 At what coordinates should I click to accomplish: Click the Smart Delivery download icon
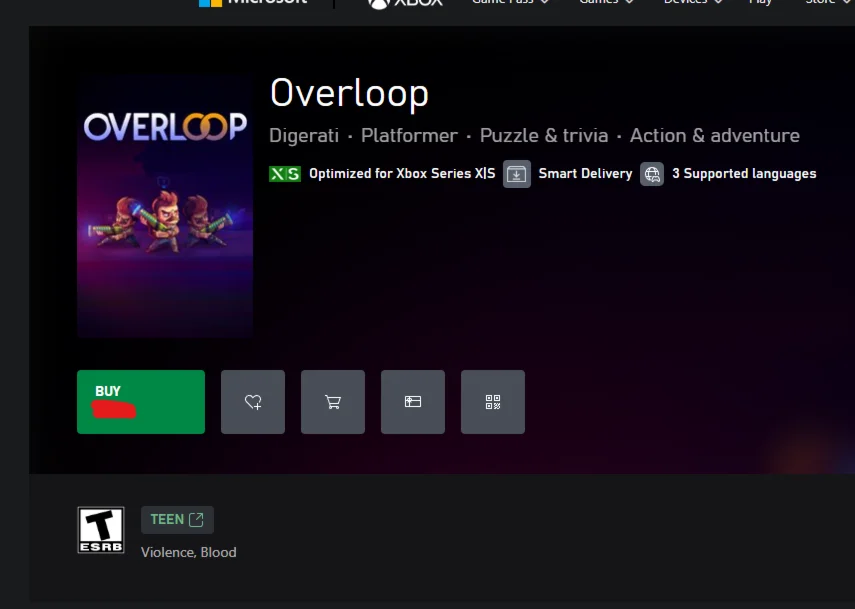(x=516, y=174)
